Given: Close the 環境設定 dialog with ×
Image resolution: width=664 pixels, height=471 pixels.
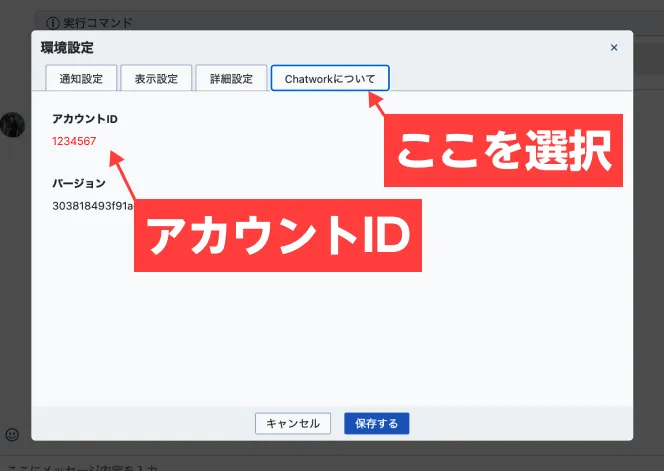Looking at the screenshot, I should point(614,47).
